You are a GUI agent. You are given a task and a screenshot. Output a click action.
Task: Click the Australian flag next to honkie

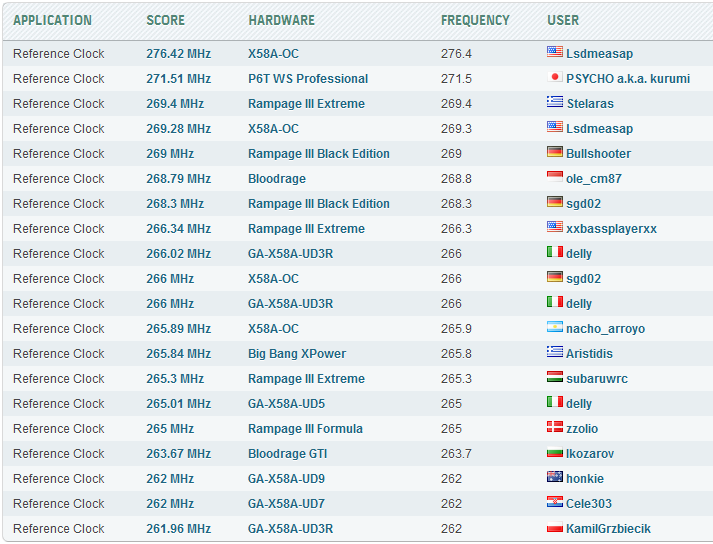554,477
